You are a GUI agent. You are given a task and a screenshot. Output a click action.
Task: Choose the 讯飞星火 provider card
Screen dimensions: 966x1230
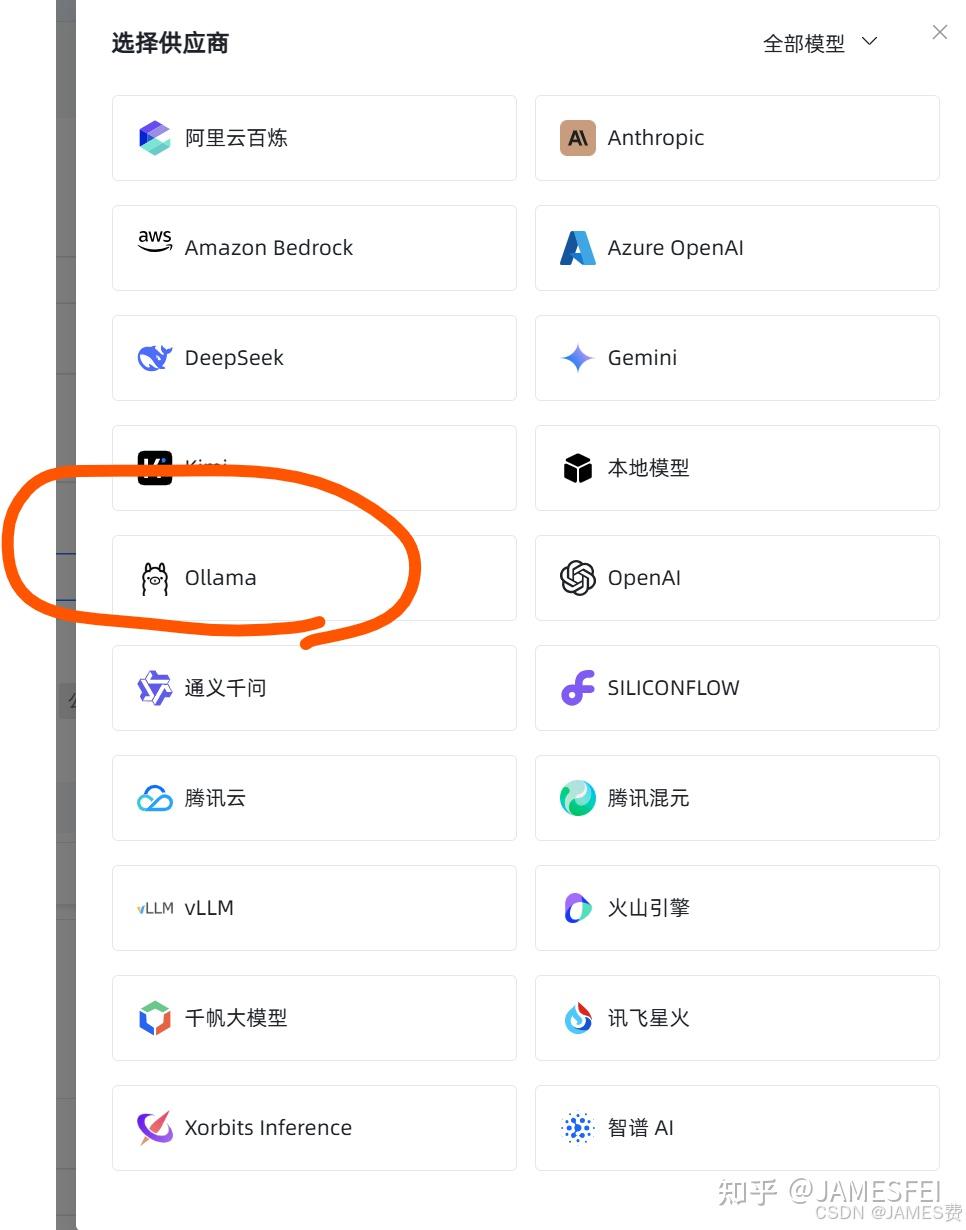(x=737, y=1018)
